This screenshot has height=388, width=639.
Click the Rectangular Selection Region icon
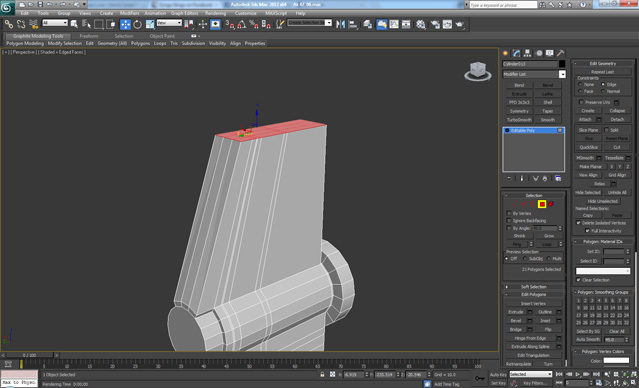(99, 24)
